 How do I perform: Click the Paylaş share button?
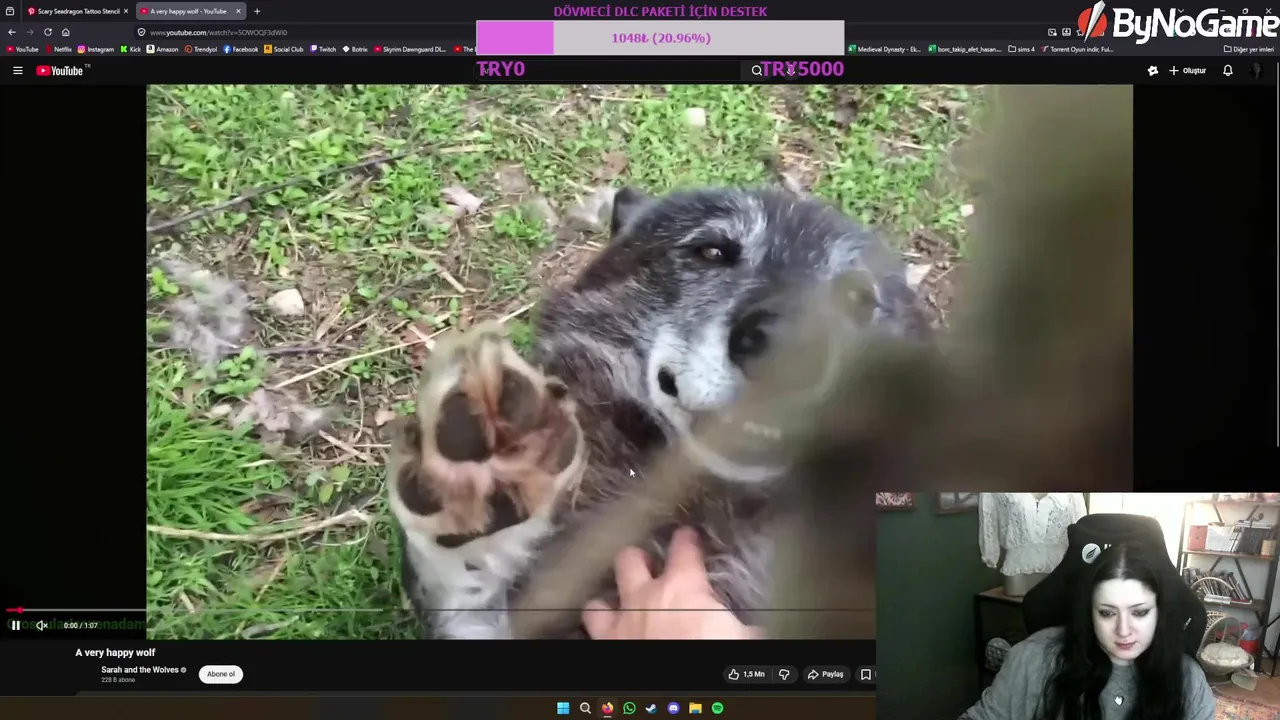tap(826, 674)
